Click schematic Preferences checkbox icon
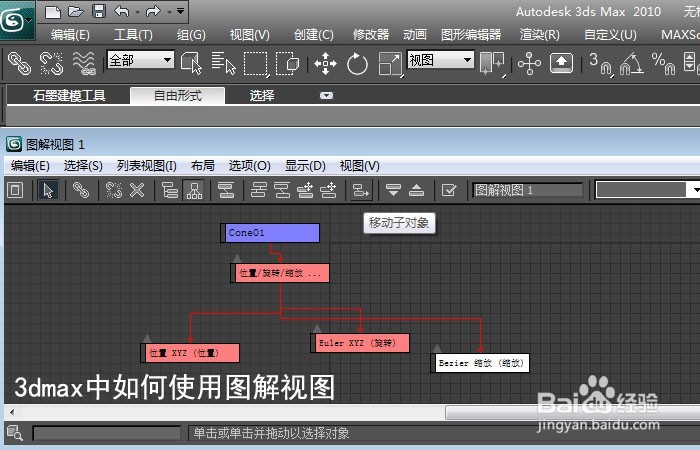The image size is (700, 450). tap(449, 191)
